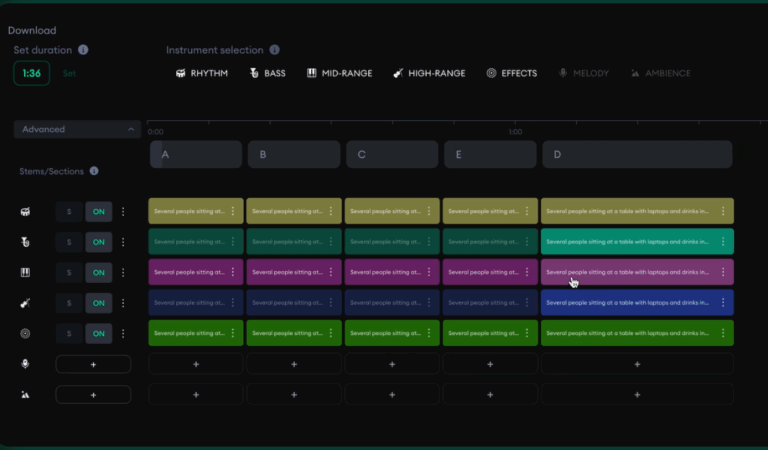768x450 pixels.
Task: Add ambience clip in section E
Action: (490, 395)
